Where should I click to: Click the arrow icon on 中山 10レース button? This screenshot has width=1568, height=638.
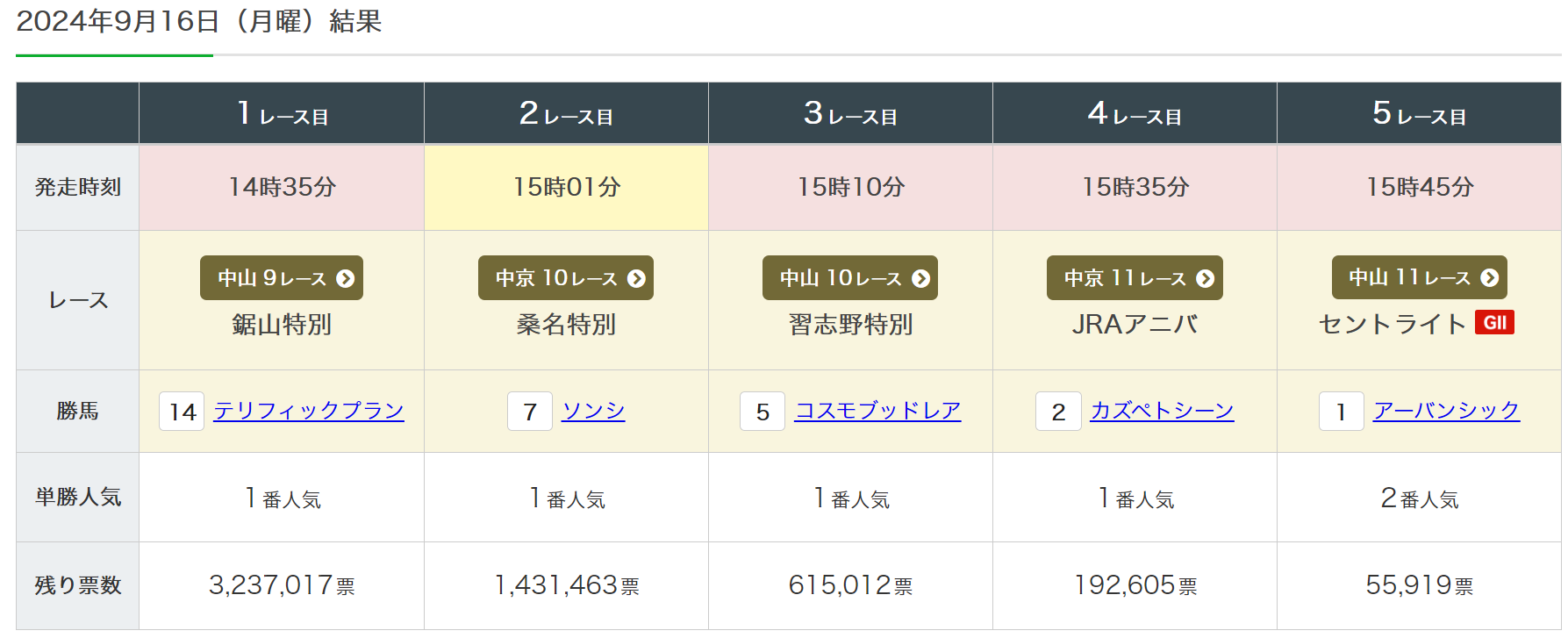(x=920, y=279)
